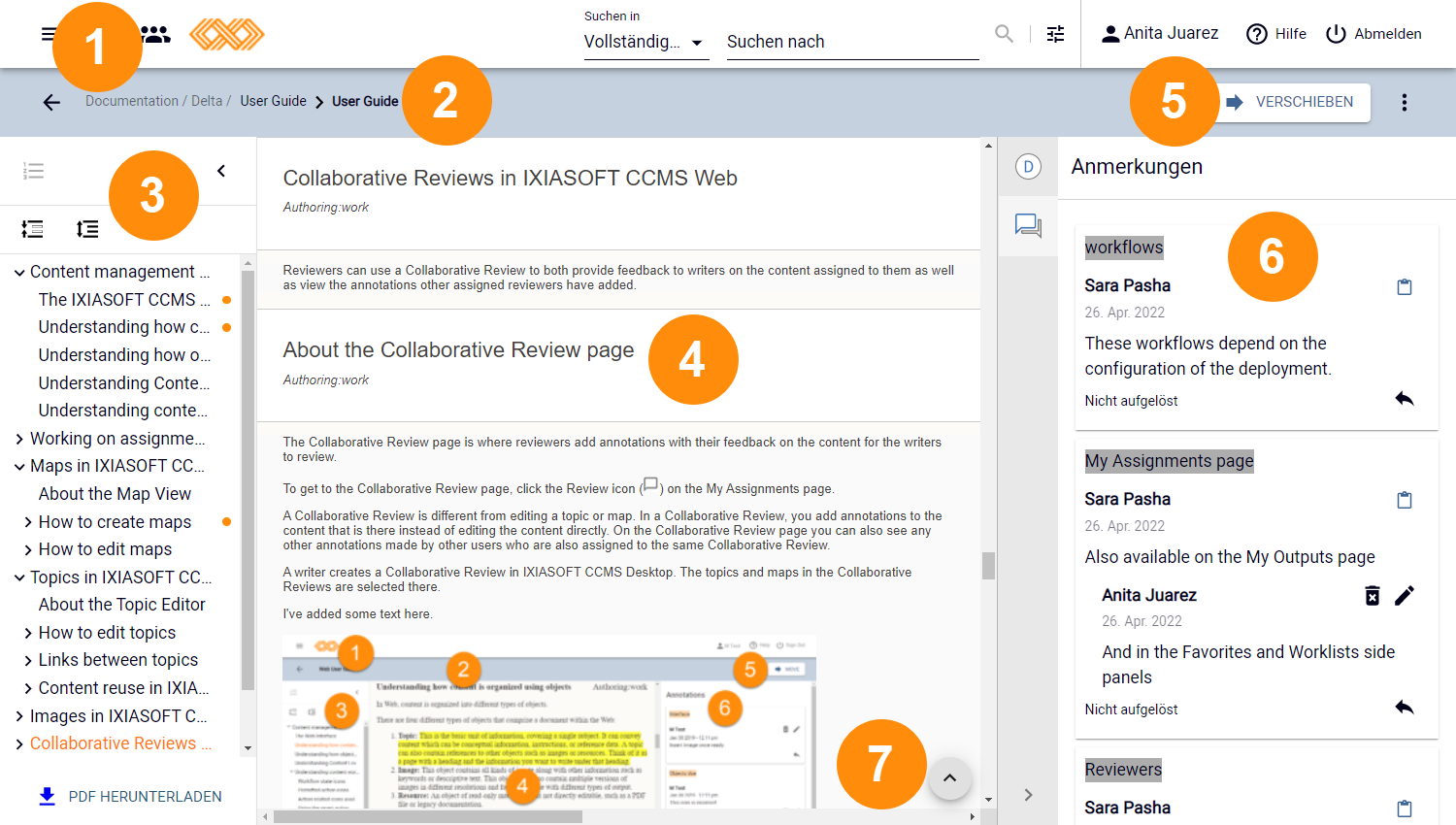This screenshot has width=1456, height=825.
Task: Click the scroll-to-top arrow button
Action: click(950, 778)
